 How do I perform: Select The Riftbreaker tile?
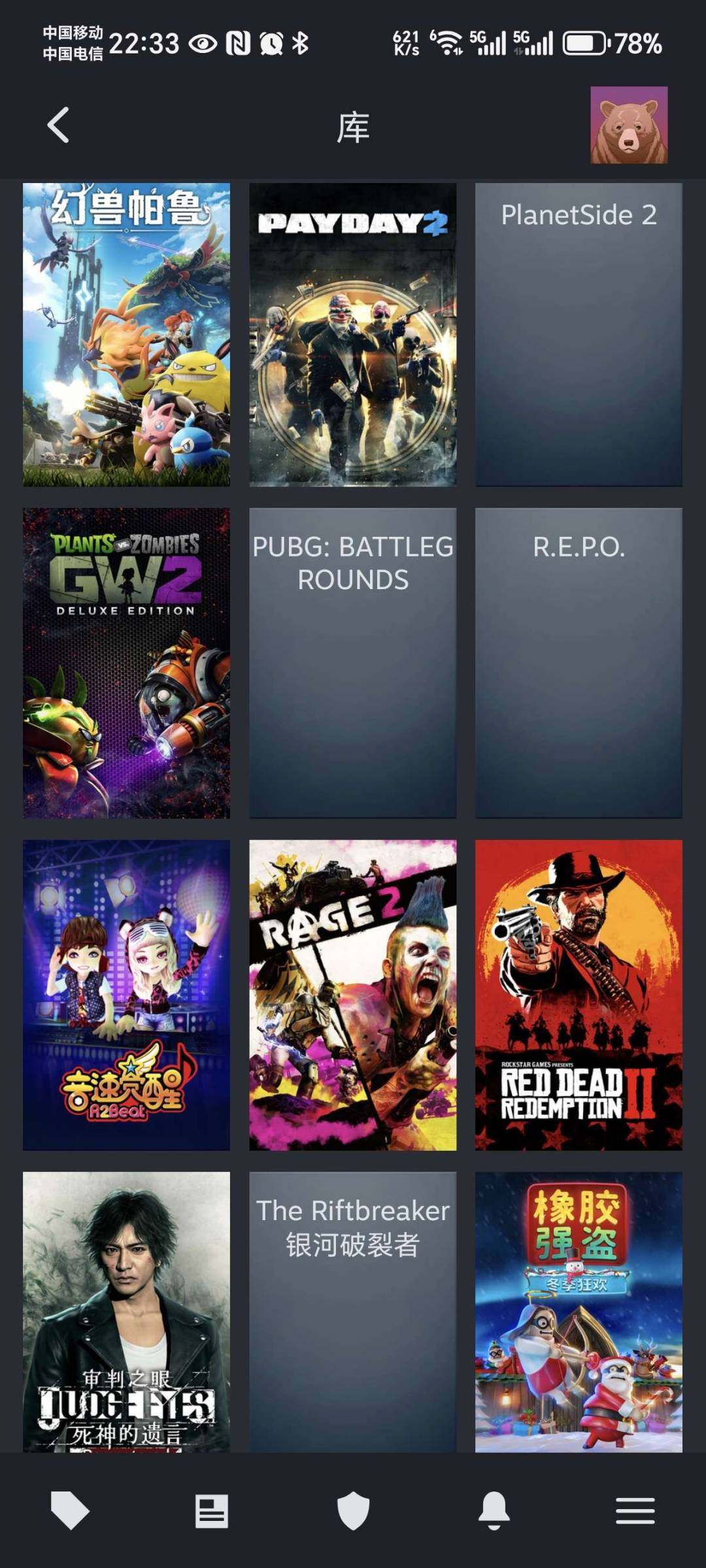pos(353,1312)
